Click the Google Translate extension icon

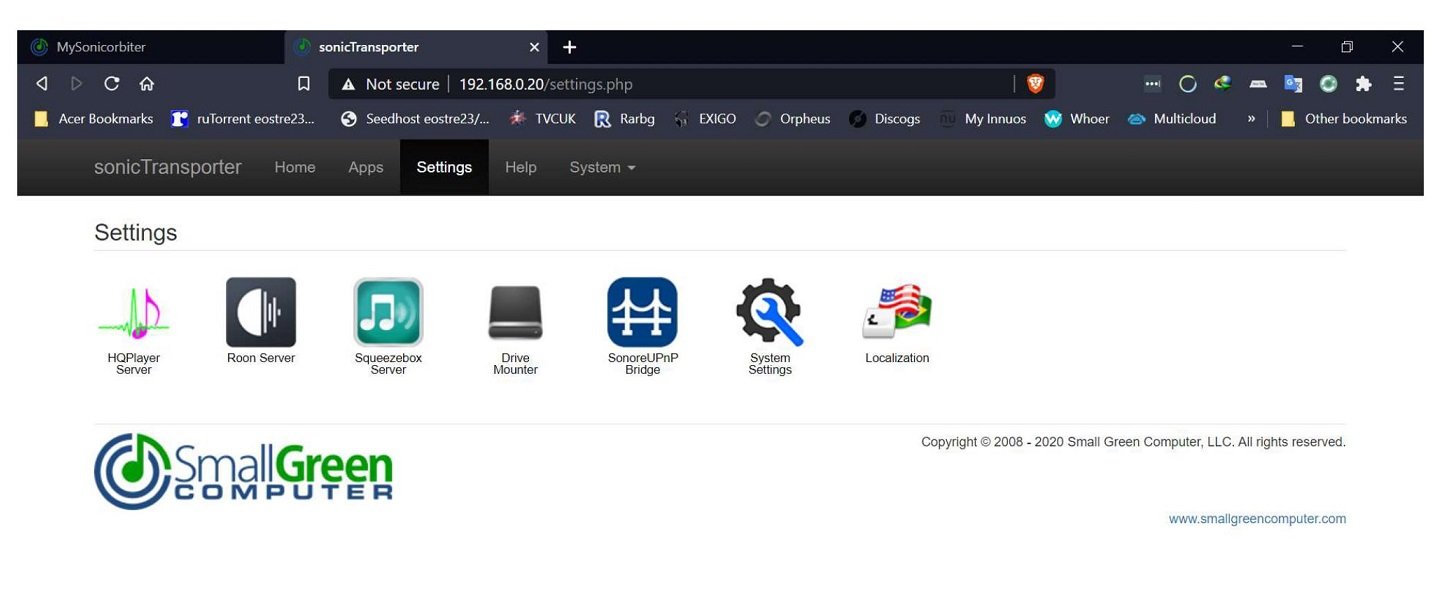(x=1293, y=84)
